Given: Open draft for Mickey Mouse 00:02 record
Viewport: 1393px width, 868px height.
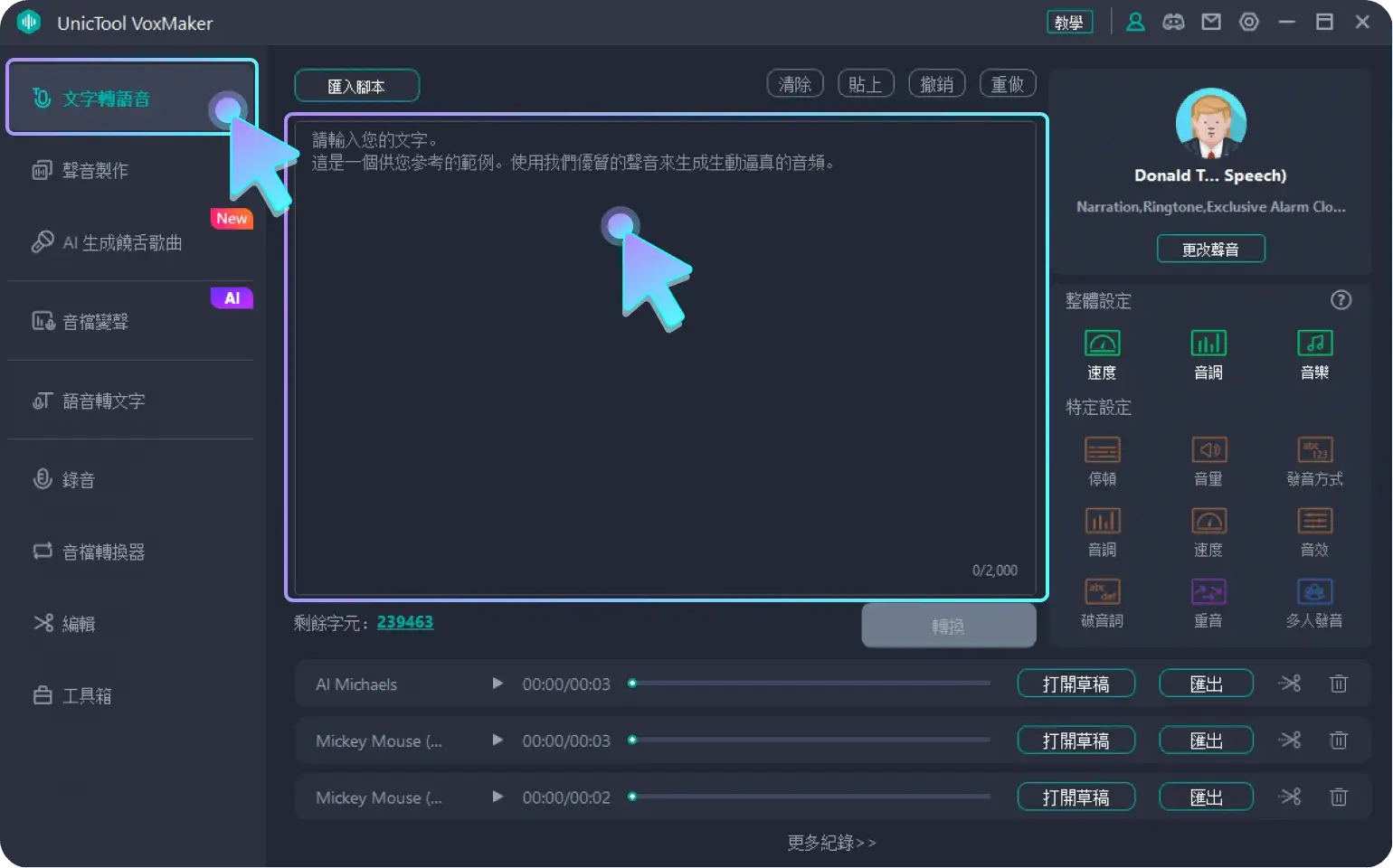Looking at the screenshot, I should coord(1076,797).
